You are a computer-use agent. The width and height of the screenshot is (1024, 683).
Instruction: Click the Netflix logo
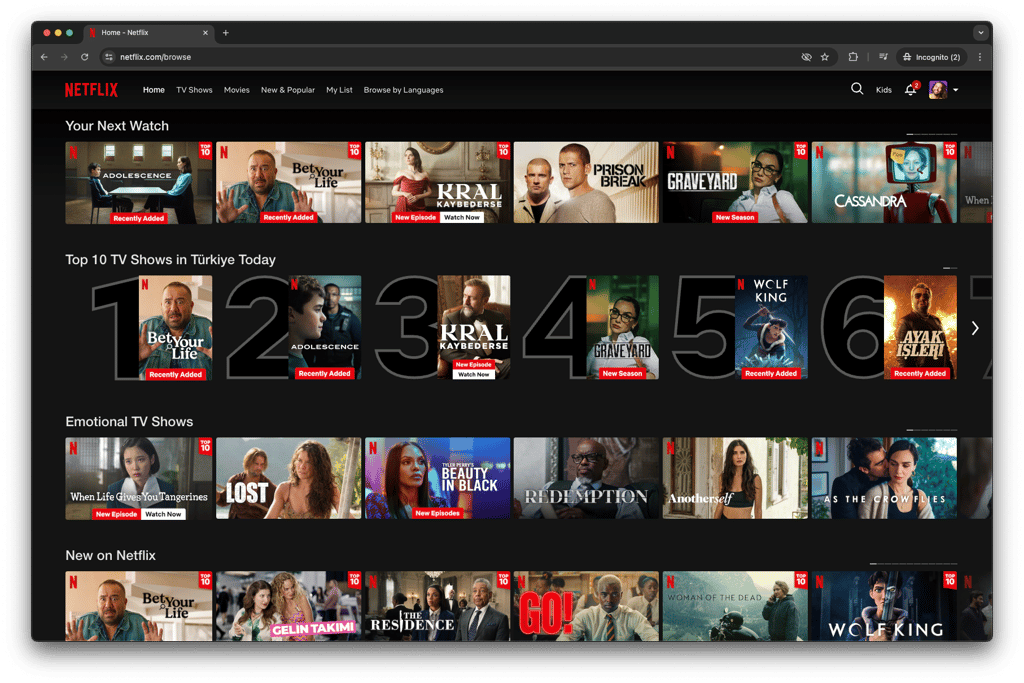(x=91, y=89)
